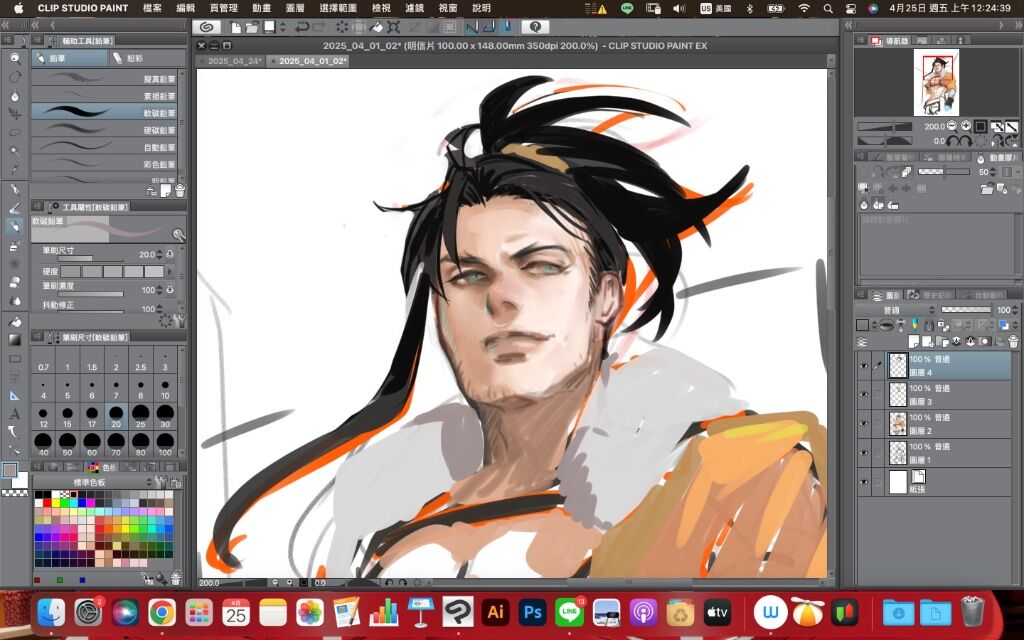Choose the 彩色鉛筆 brush
1024x640 pixels.
point(104,164)
